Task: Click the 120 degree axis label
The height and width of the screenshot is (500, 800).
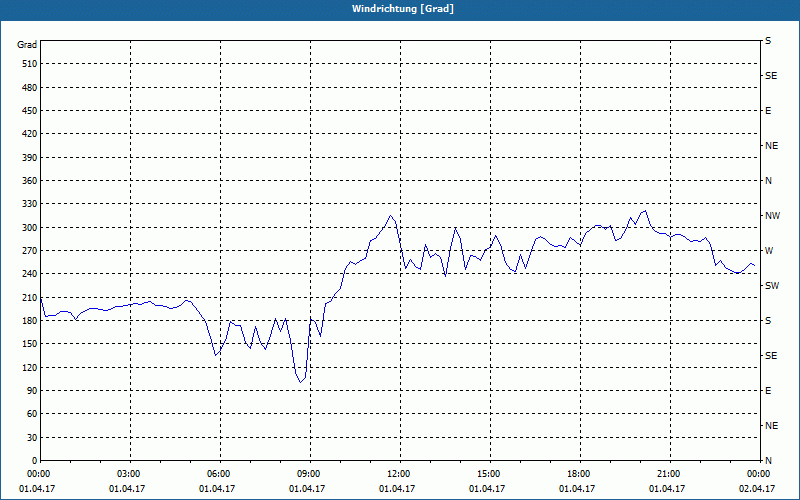Action: 30,367
